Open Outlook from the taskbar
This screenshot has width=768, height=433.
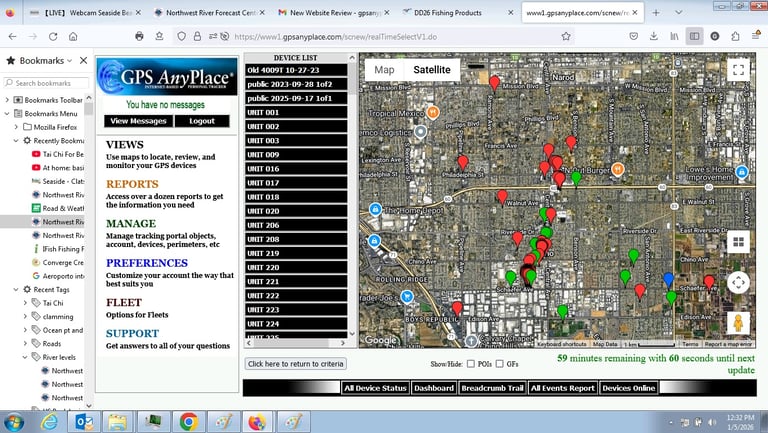pos(83,421)
